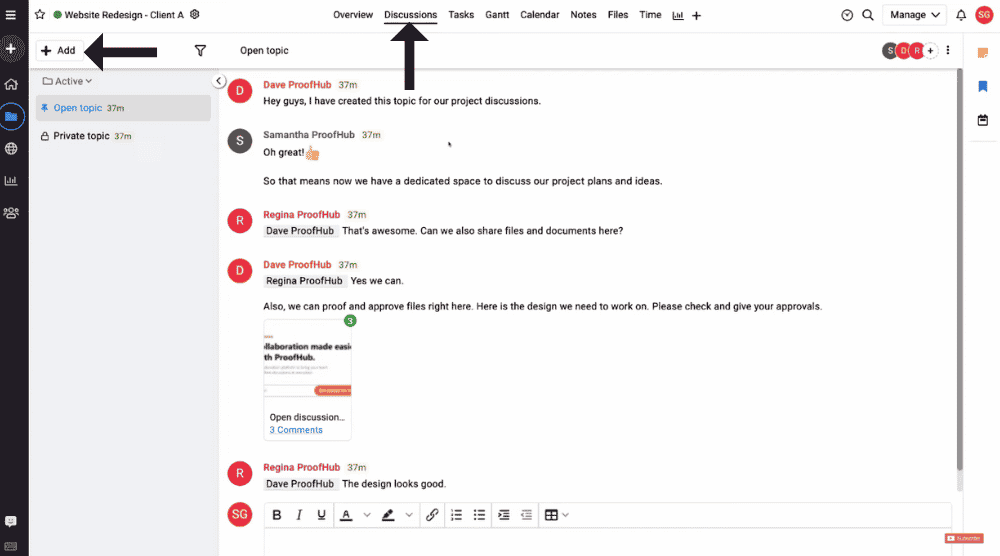Viewport: 1000px width, 556px height.
Task: Open the Manage dropdown
Action: click(915, 15)
